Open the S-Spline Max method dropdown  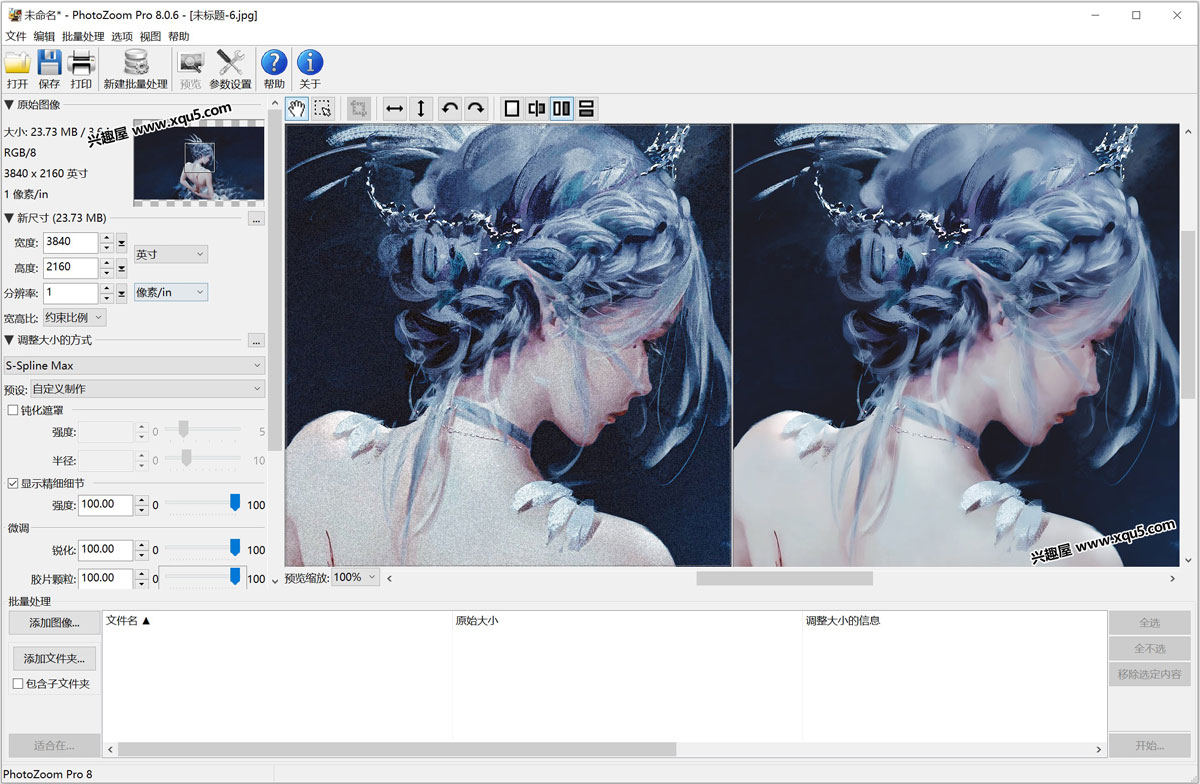(133, 366)
